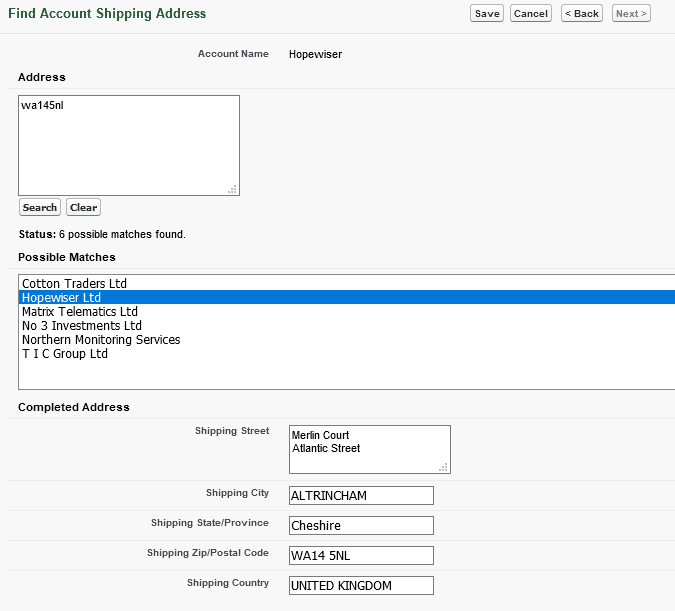Image resolution: width=675 pixels, height=611 pixels.
Task: Edit the Shipping State/Province field Cheshire
Action: point(361,525)
